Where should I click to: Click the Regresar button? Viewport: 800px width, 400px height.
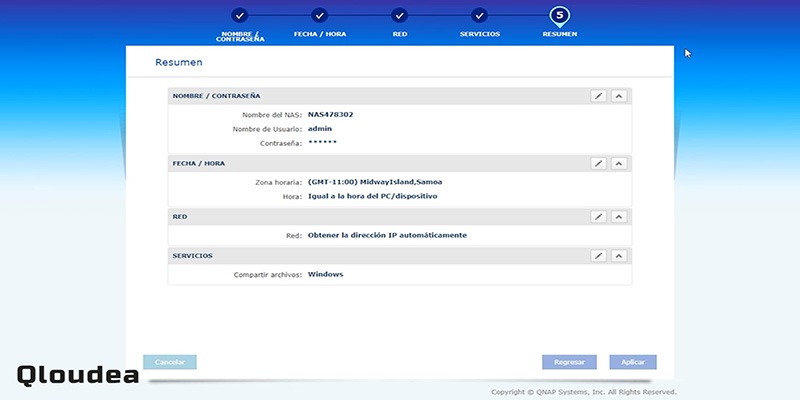[569, 362]
